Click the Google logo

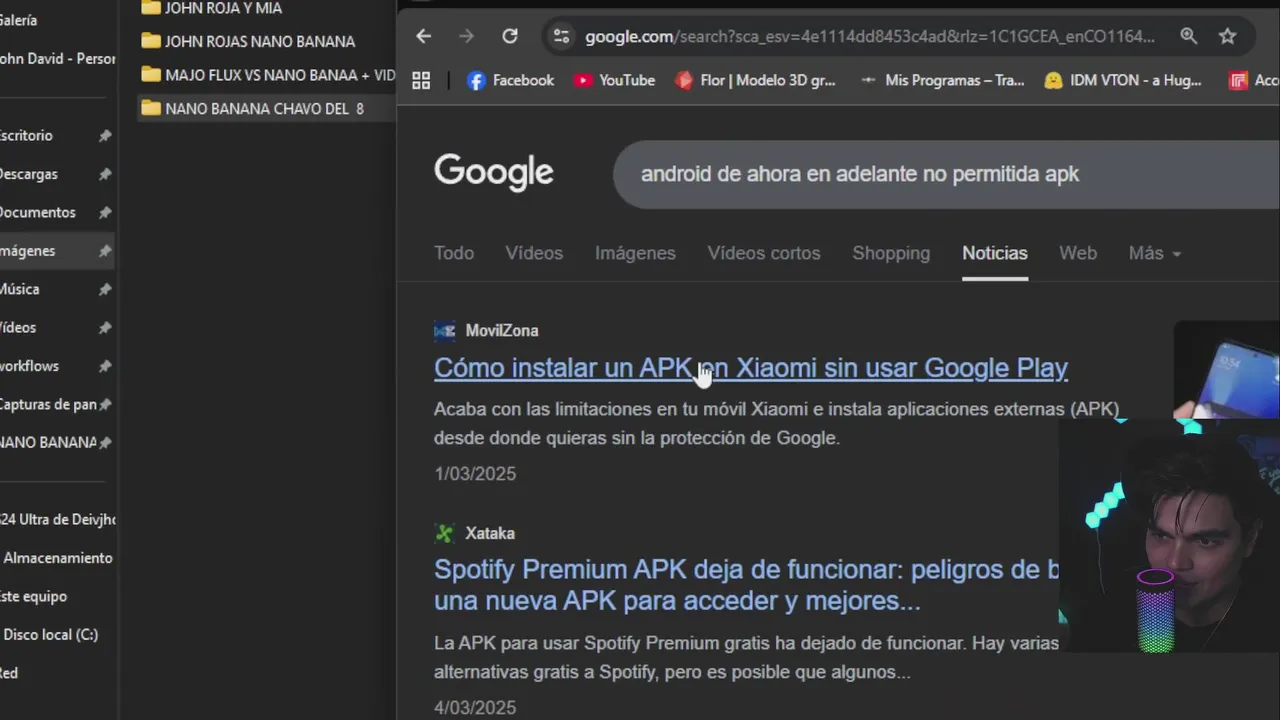493,173
